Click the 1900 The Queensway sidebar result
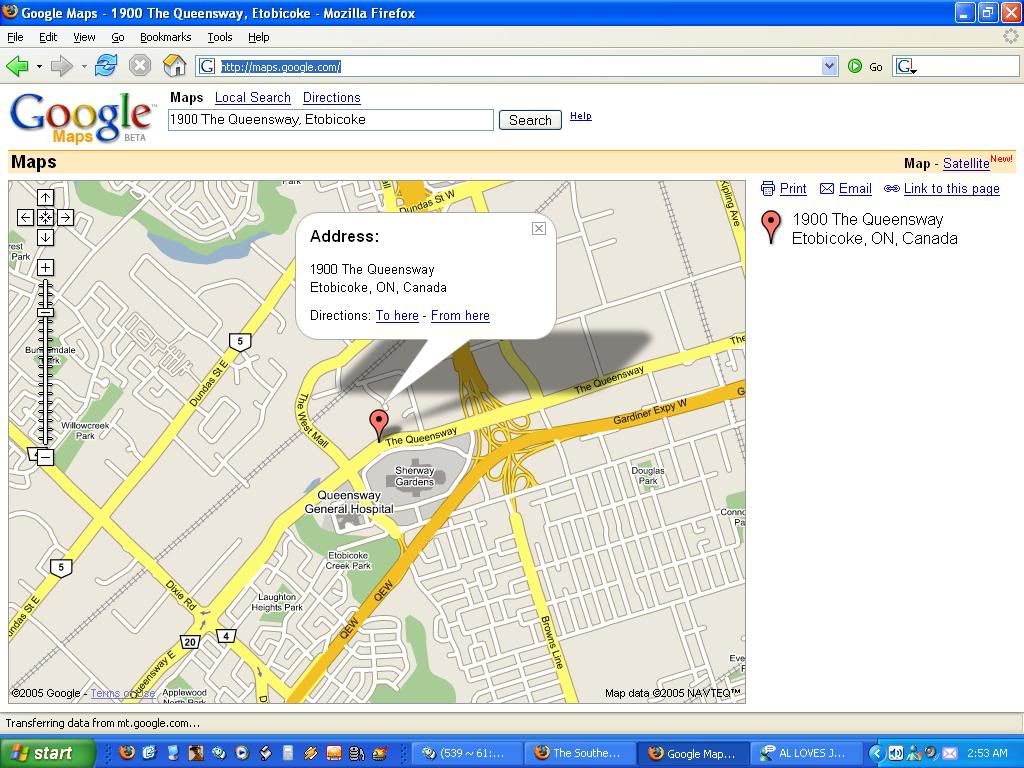The height and width of the screenshot is (768, 1024). click(x=874, y=229)
